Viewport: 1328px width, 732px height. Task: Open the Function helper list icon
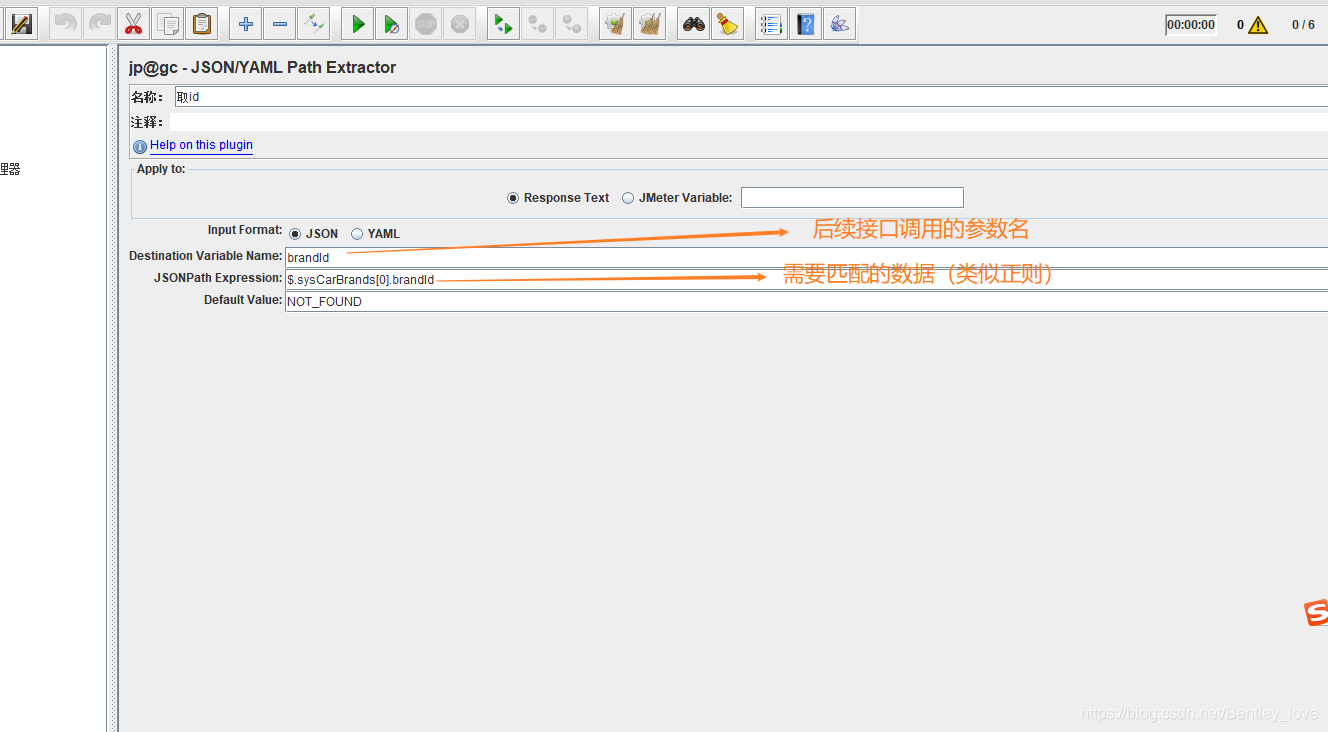pyautogui.click(x=771, y=24)
